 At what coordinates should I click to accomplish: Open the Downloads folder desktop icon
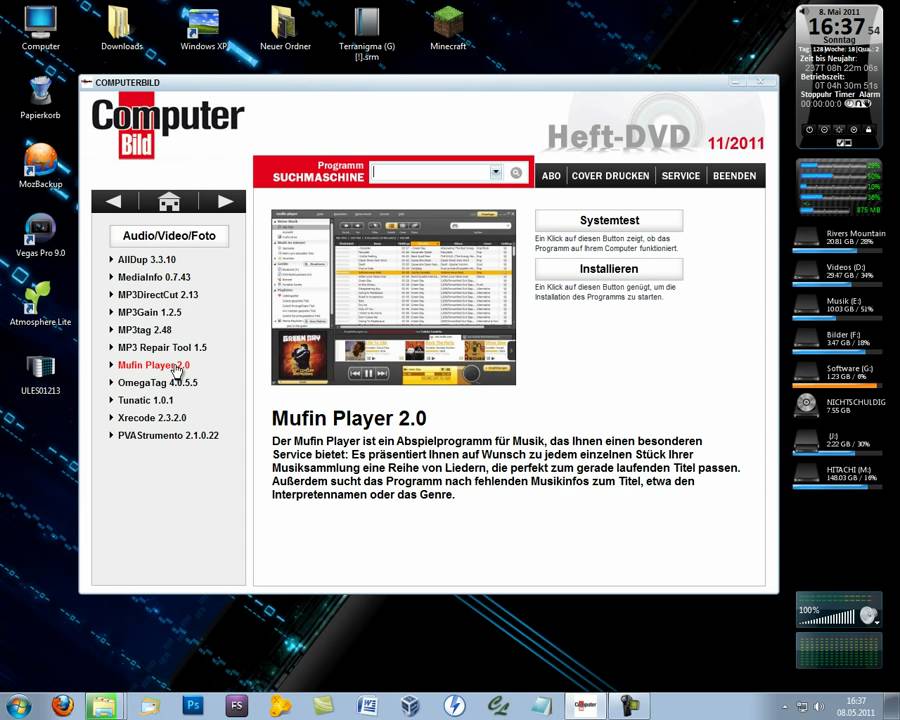[122, 28]
